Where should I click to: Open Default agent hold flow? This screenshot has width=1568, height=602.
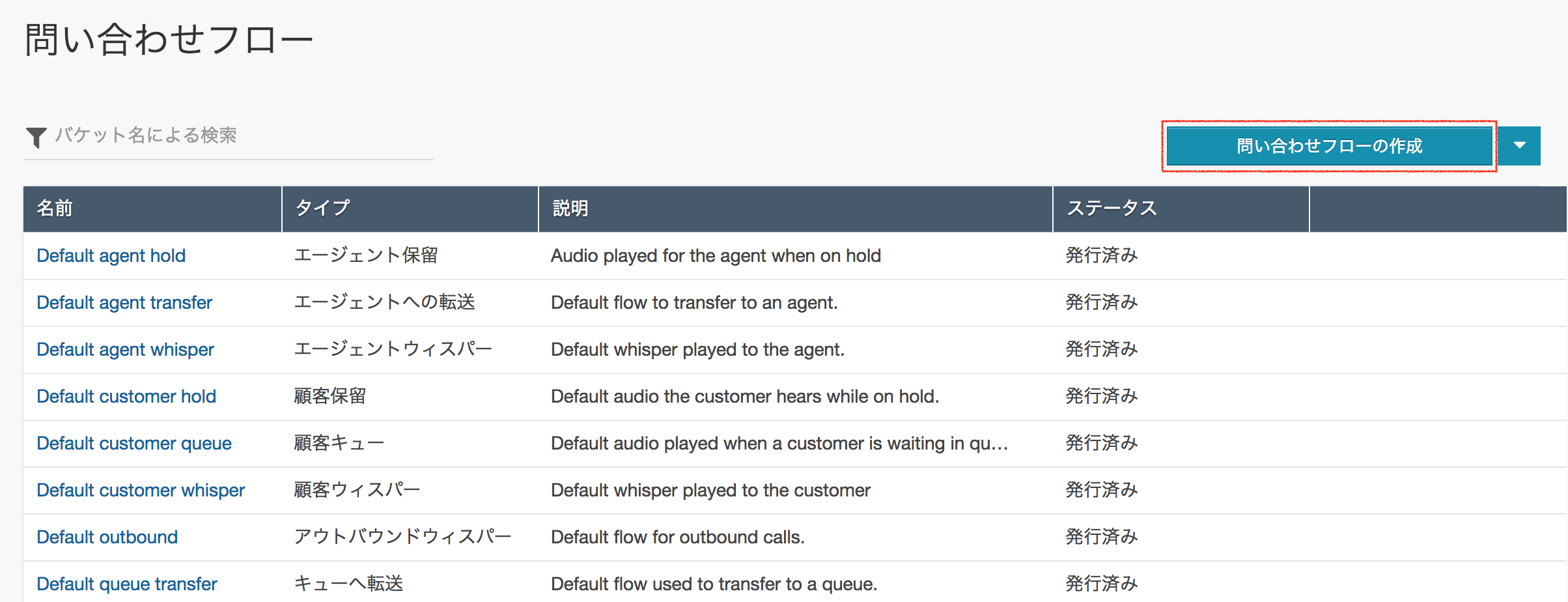pos(111,256)
